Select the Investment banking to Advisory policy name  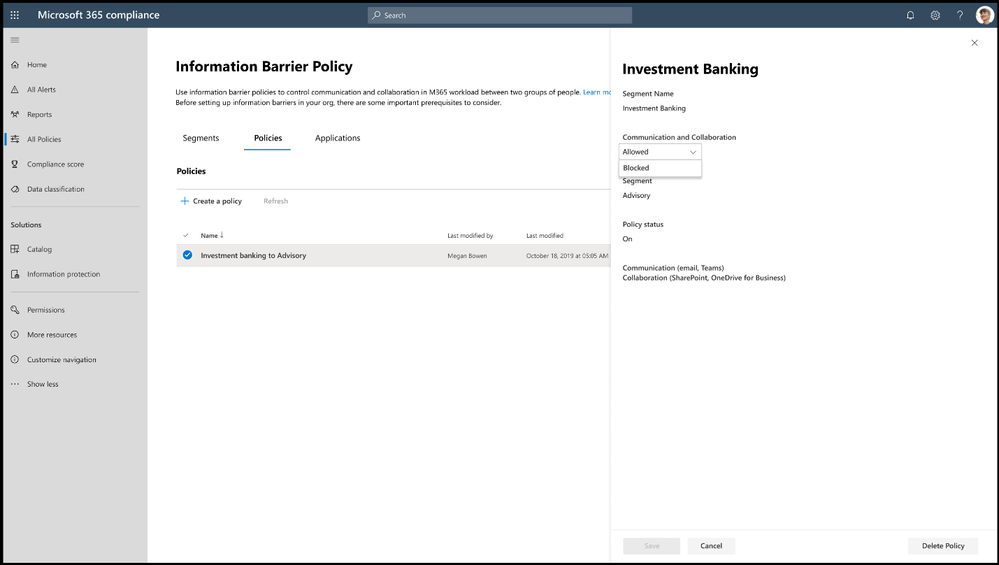pos(254,255)
